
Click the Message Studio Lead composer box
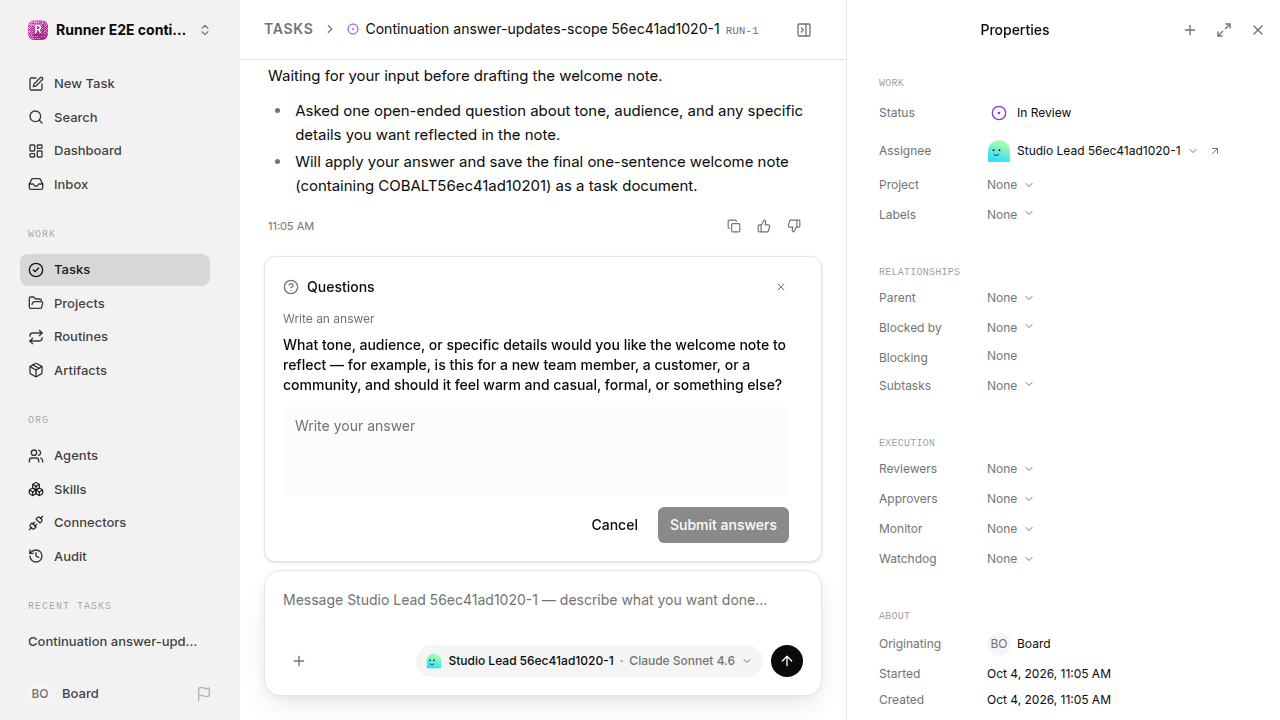(543, 601)
